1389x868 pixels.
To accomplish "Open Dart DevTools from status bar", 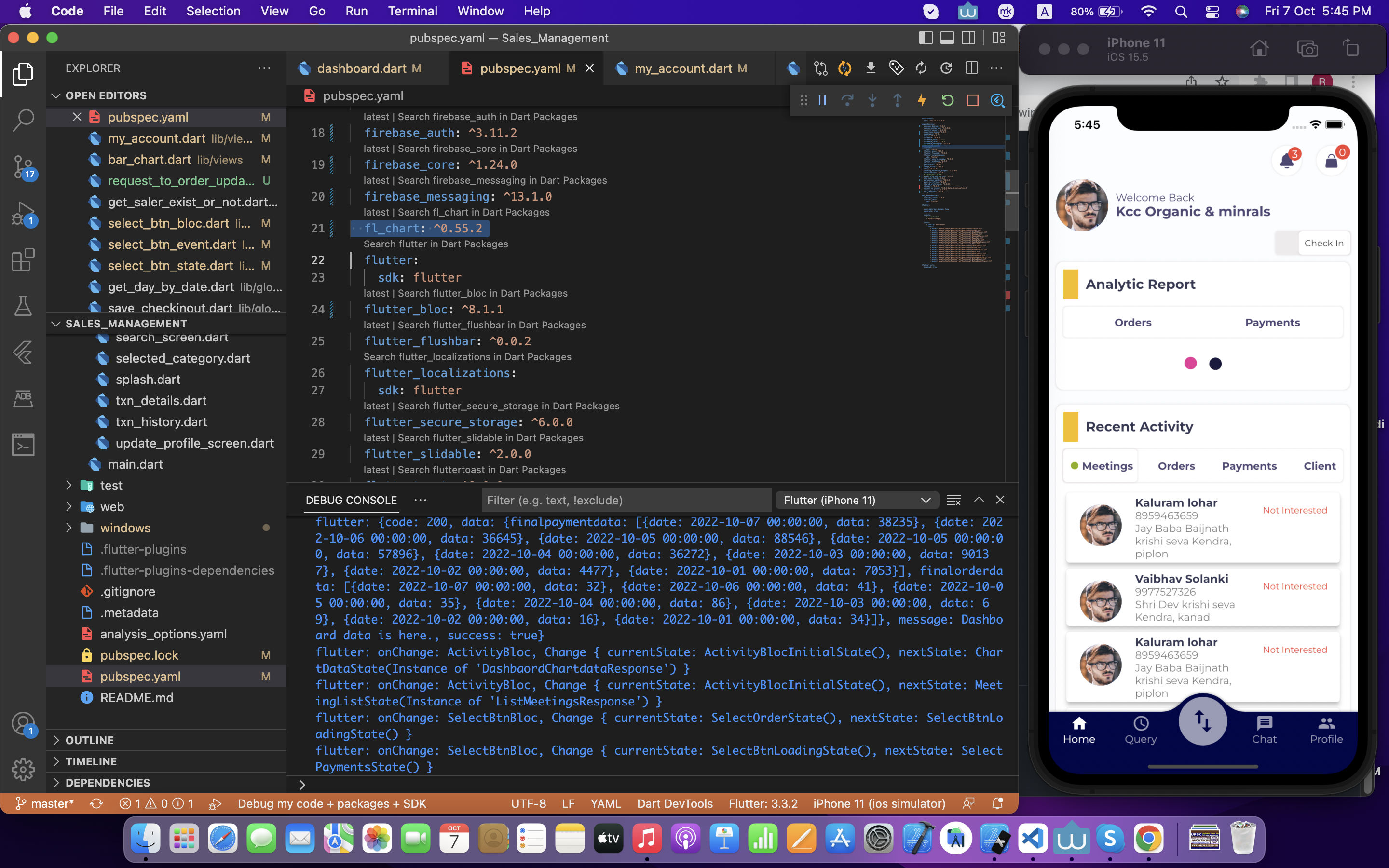I will (x=674, y=804).
